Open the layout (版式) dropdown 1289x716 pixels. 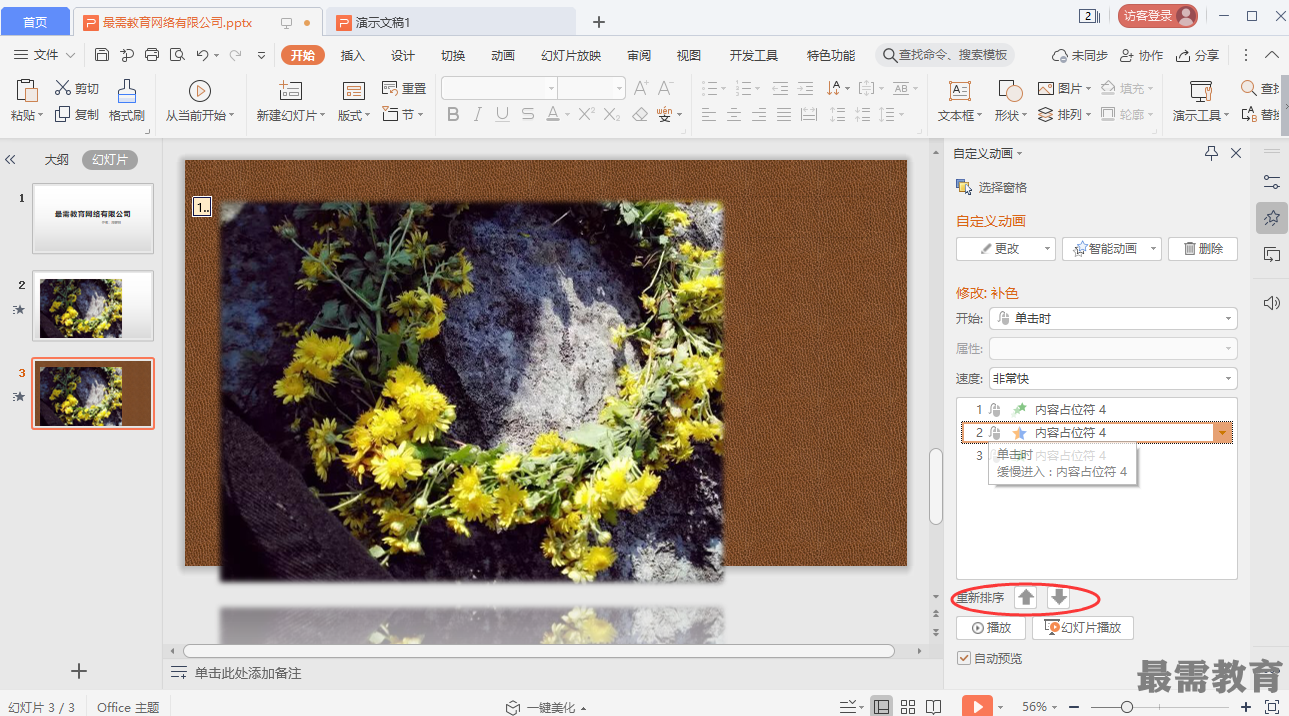click(354, 115)
